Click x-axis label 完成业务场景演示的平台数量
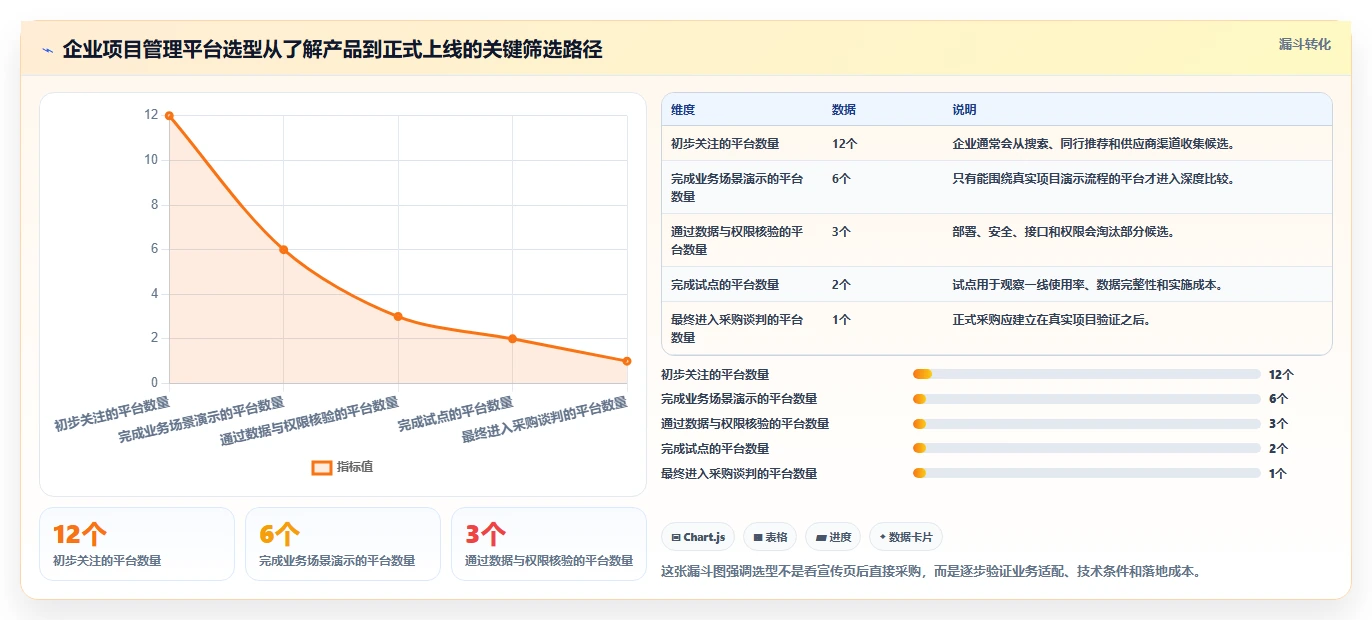The width and height of the screenshot is (1372, 620). (201, 421)
